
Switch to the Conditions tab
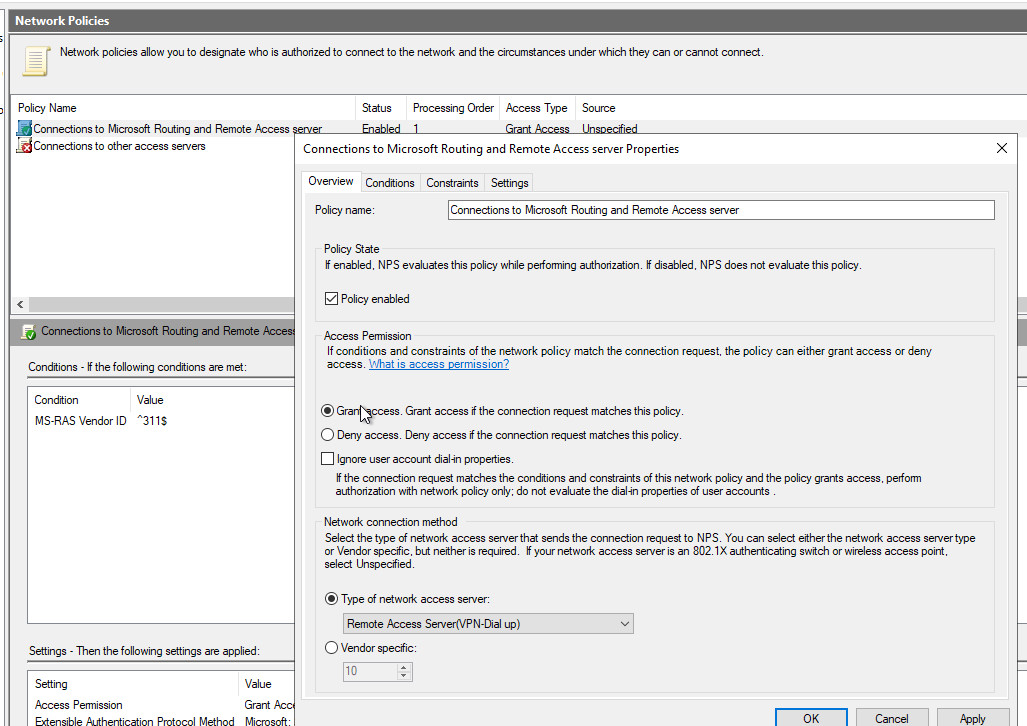[x=389, y=183]
